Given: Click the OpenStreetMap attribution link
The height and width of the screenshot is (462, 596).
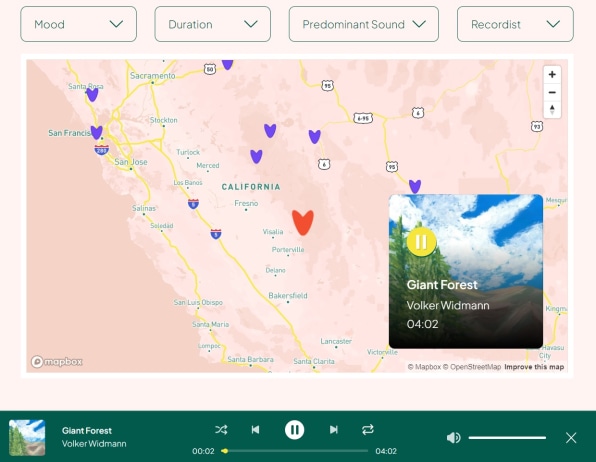Looking at the screenshot, I should 472,367.
